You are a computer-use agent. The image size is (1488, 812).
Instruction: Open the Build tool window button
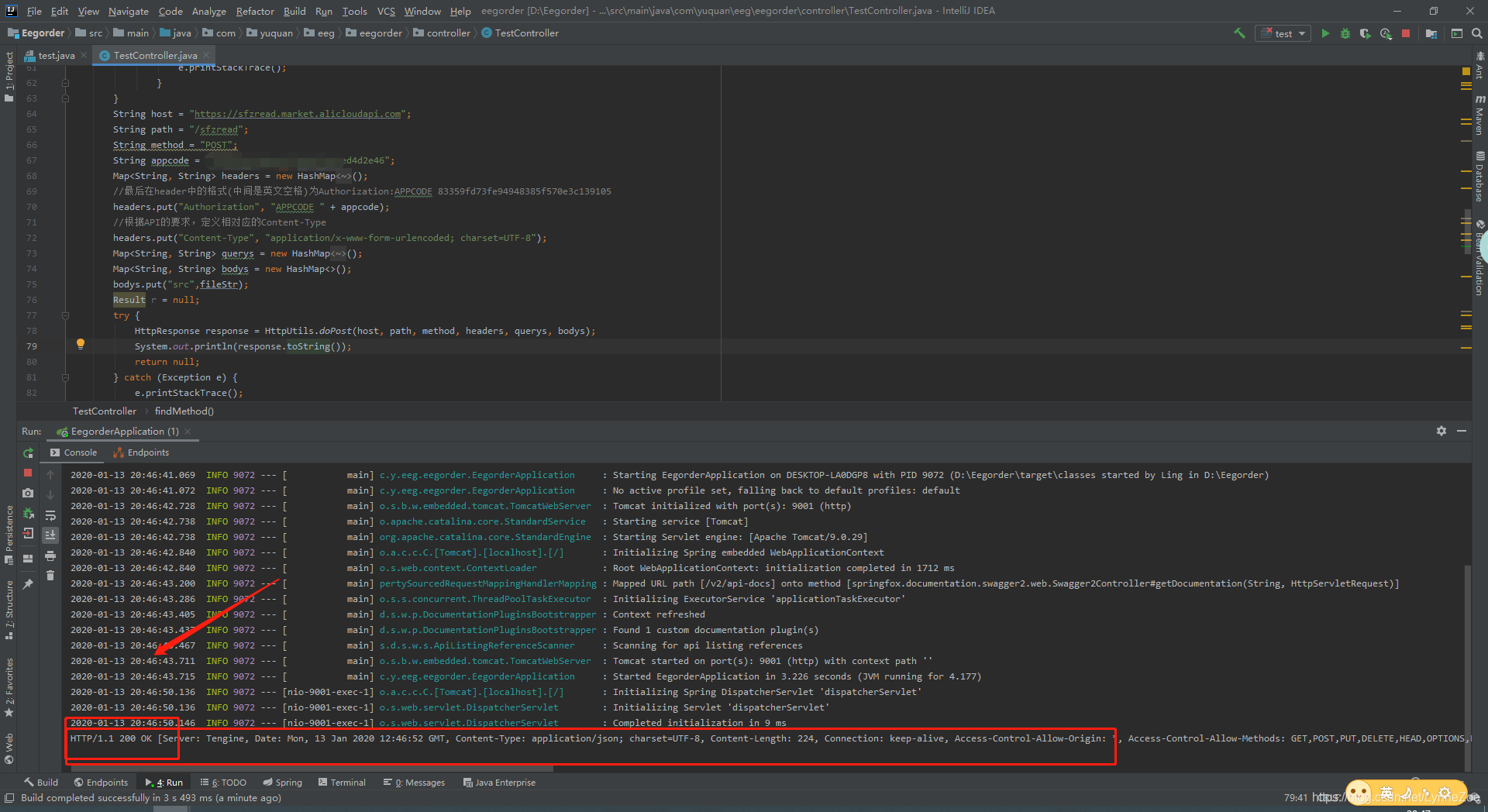point(41,783)
